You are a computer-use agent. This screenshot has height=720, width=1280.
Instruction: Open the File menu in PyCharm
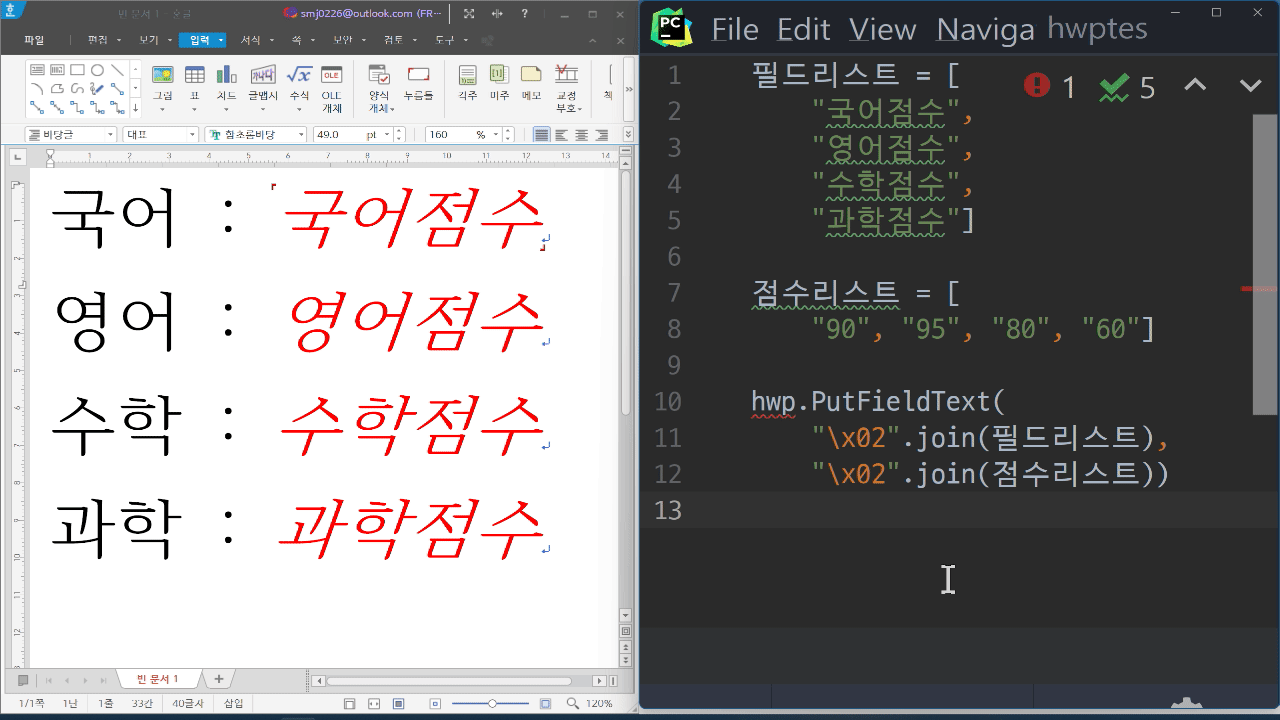[735, 30]
